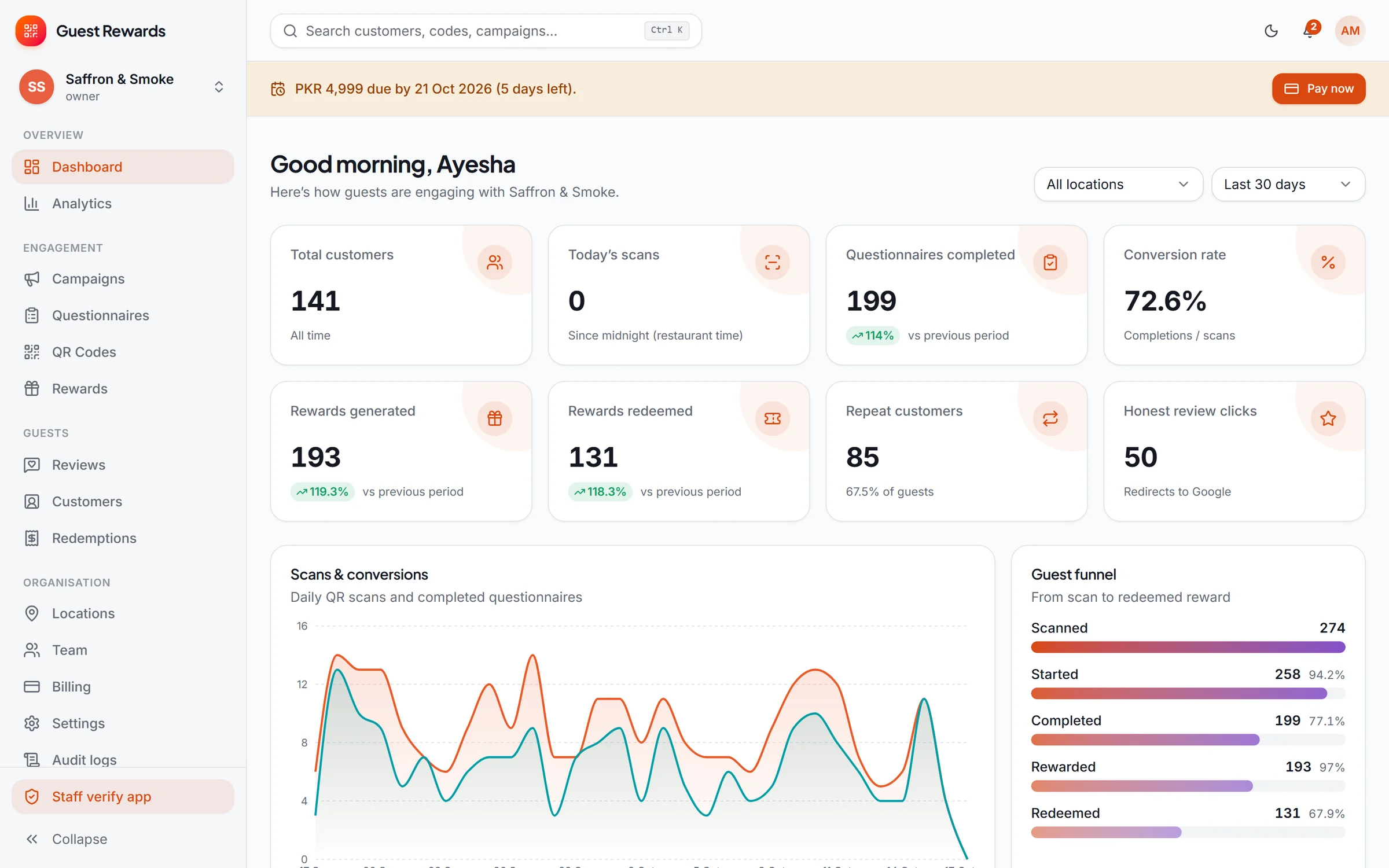This screenshot has height=868, width=1389.
Task: Go to Dashboard in sidebar
Action: coord(123,167)
